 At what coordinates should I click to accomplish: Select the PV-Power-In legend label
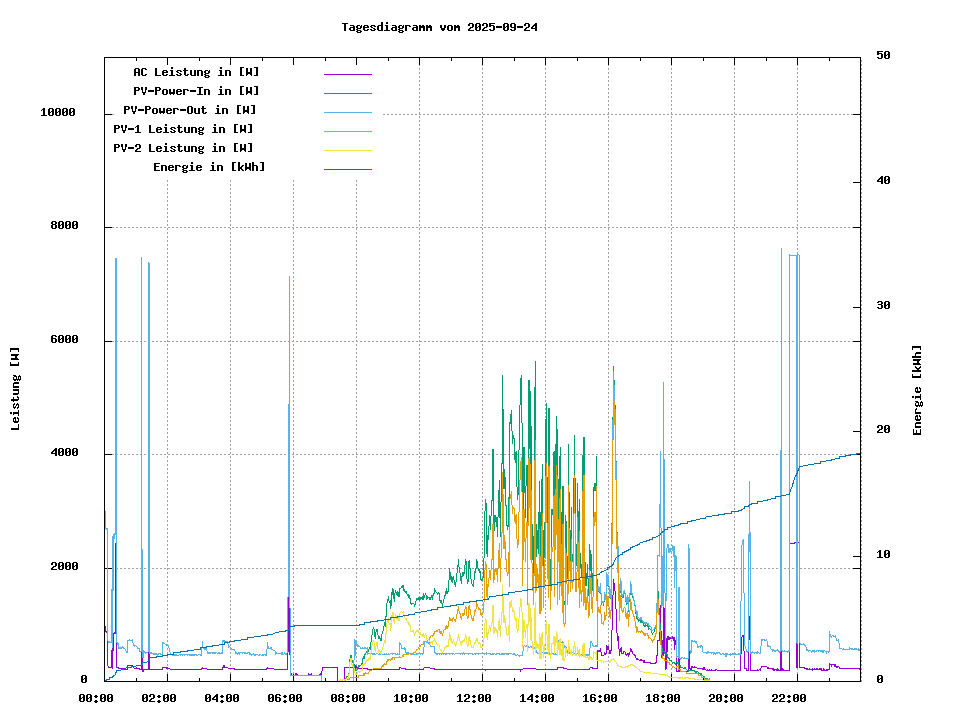click(x=196, y=91)
